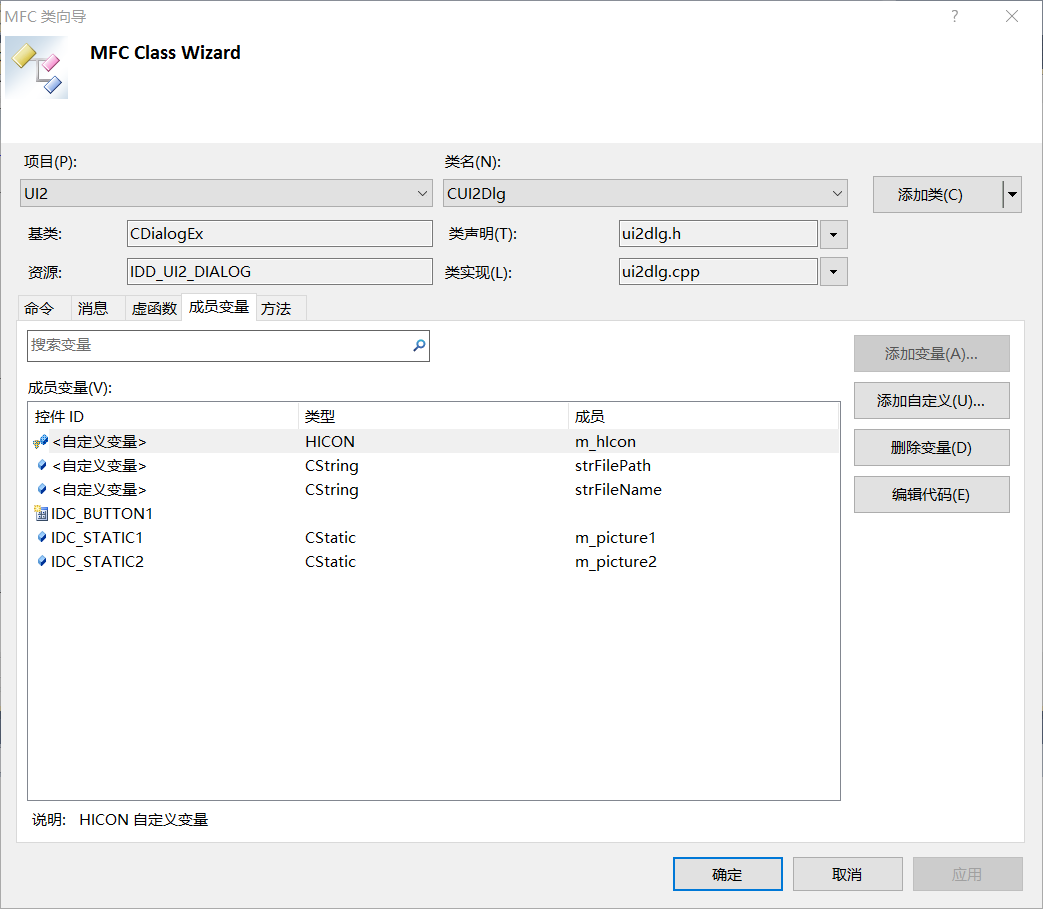Click the help question mark in the title bar

955,16
